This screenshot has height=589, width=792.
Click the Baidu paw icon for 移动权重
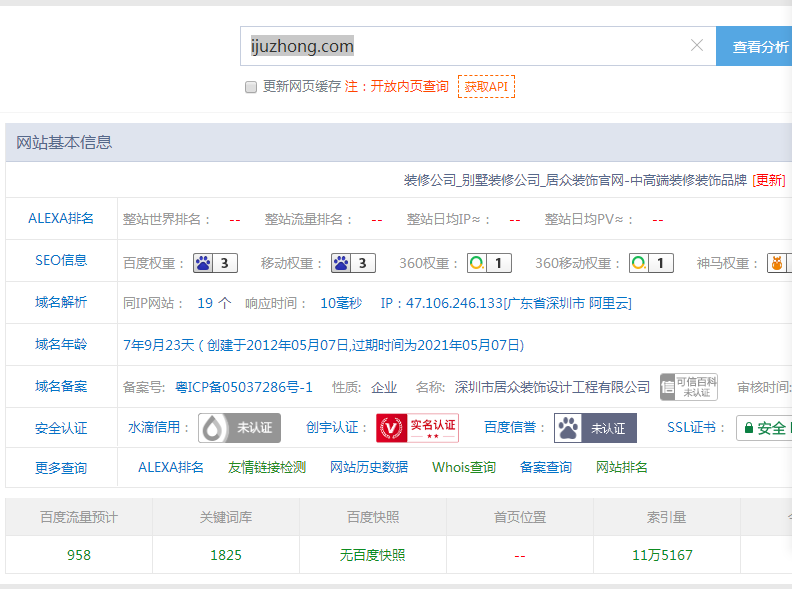[x=341, y=263]
